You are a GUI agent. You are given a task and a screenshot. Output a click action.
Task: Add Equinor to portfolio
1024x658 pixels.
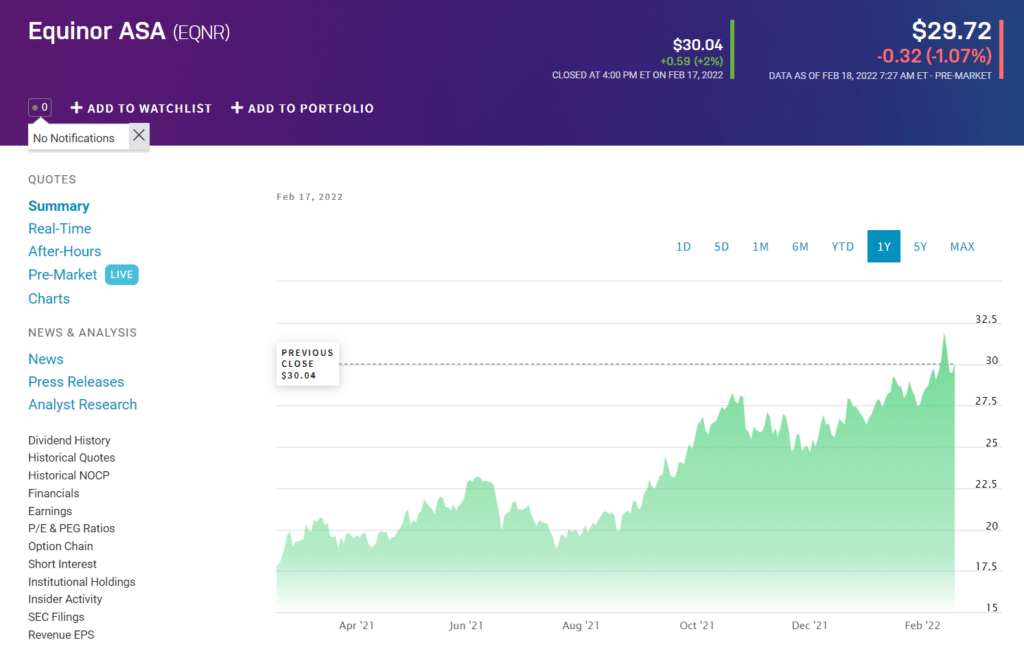[x=302, y=108]
